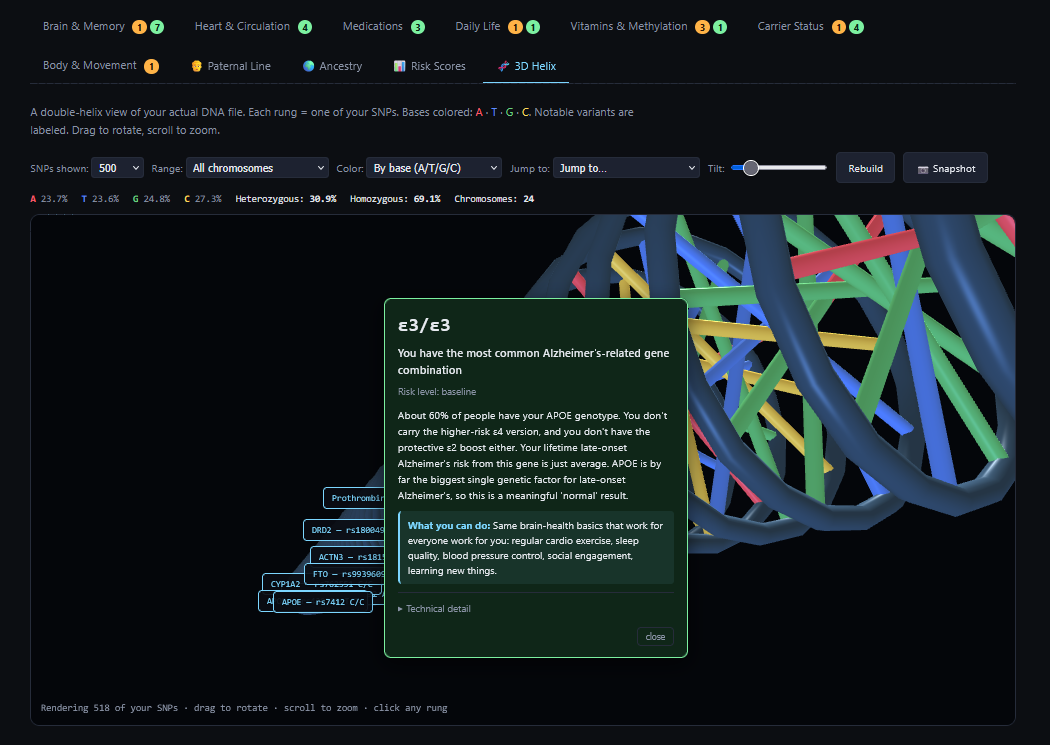Click the Homozygous 69.1% stat
Image resolution: width=1050 pixels, height=745 pixels.
395,199
